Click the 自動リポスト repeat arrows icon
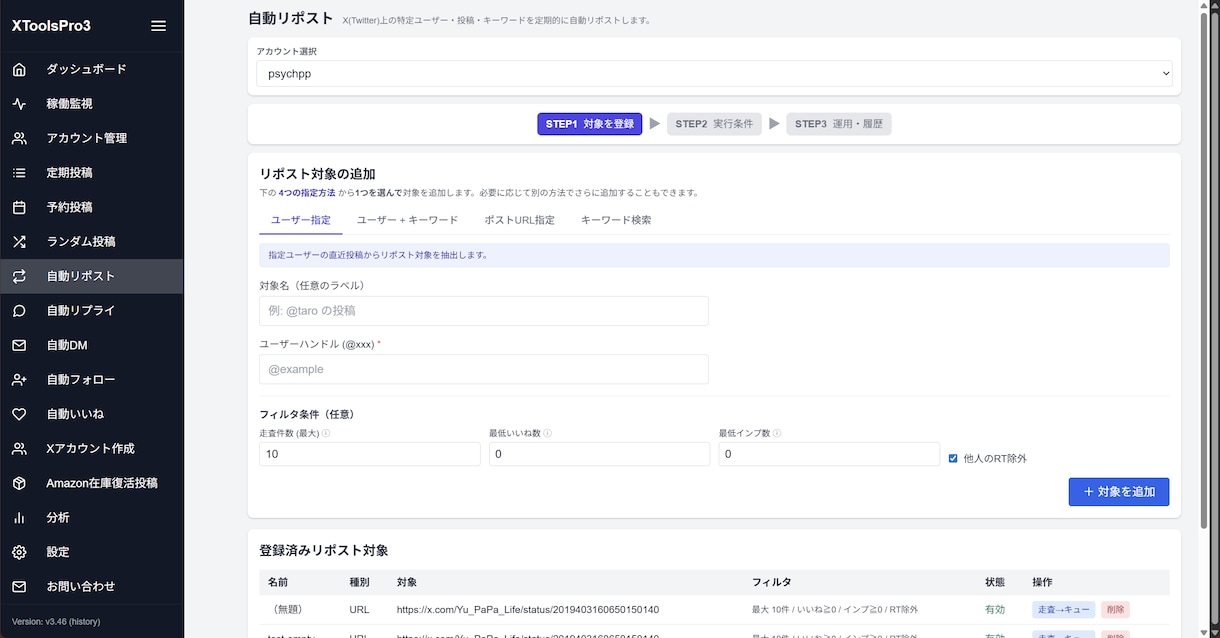The height and width of the screenshot is (638, 1220). [19, 276]
